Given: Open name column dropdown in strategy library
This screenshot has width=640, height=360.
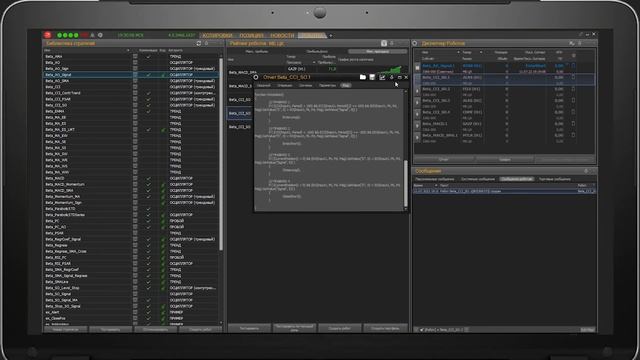Looking at the screenshot, I should point(128,50).
